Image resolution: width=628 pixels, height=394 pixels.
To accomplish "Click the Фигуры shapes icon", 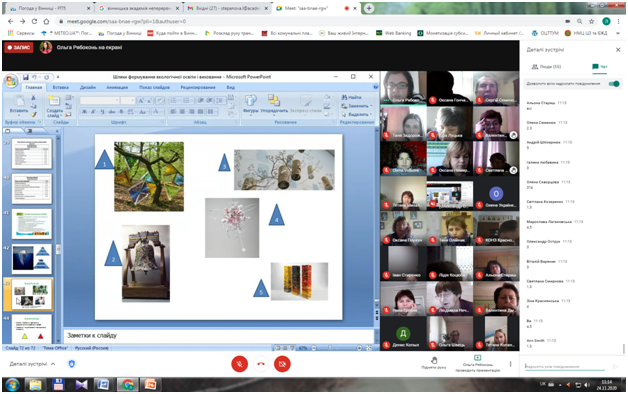I will pyautogui.click(x=251, y=101).
